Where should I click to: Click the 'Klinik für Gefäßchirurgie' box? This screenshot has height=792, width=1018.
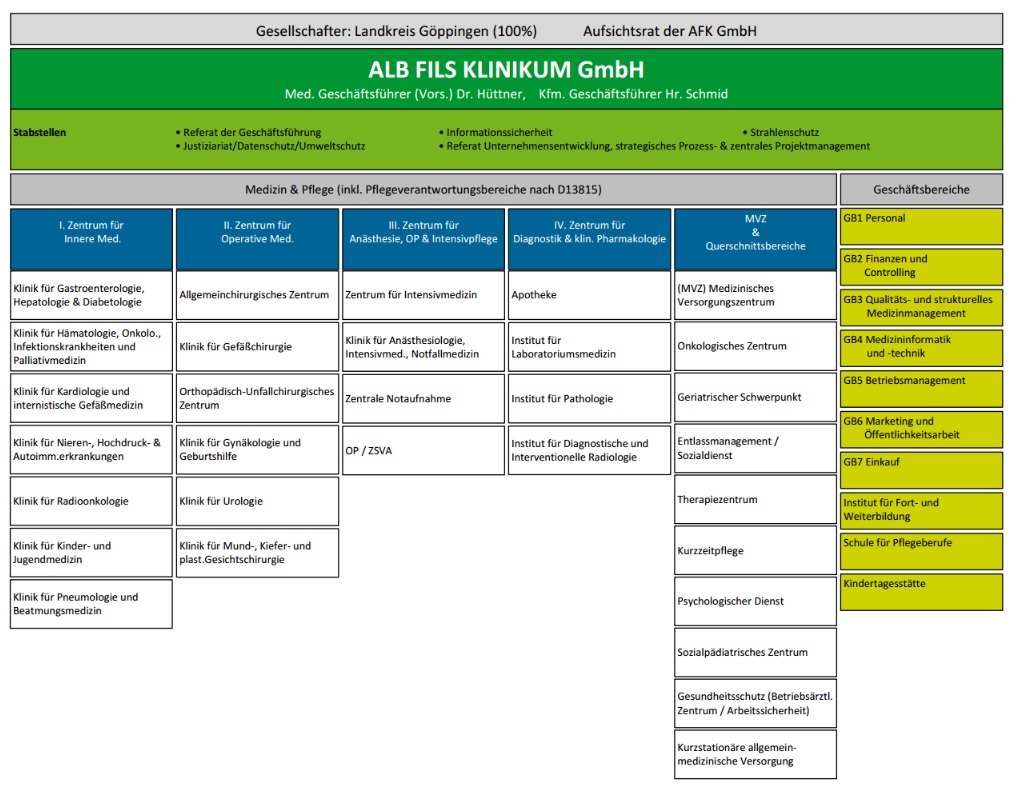click(x=258, y=347)
